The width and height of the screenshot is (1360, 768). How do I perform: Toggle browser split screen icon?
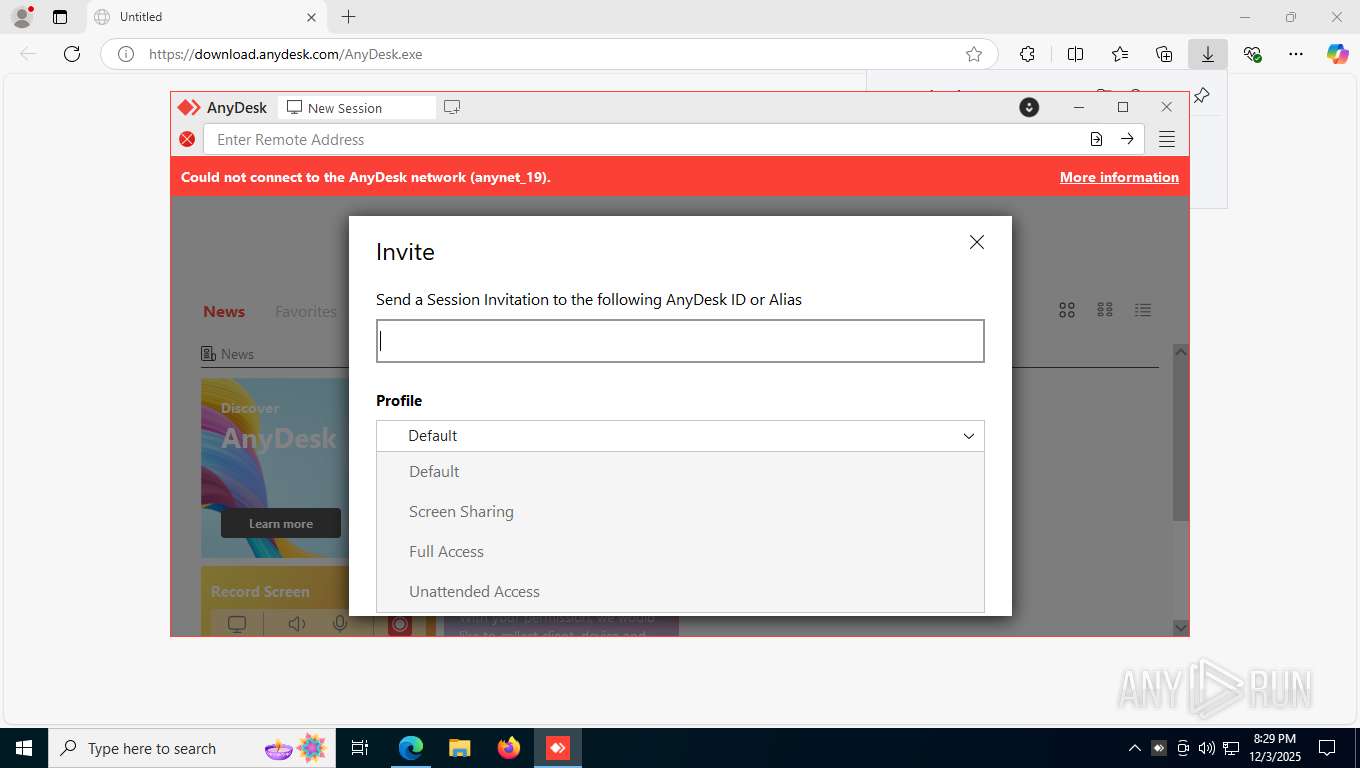(1076, 54)
